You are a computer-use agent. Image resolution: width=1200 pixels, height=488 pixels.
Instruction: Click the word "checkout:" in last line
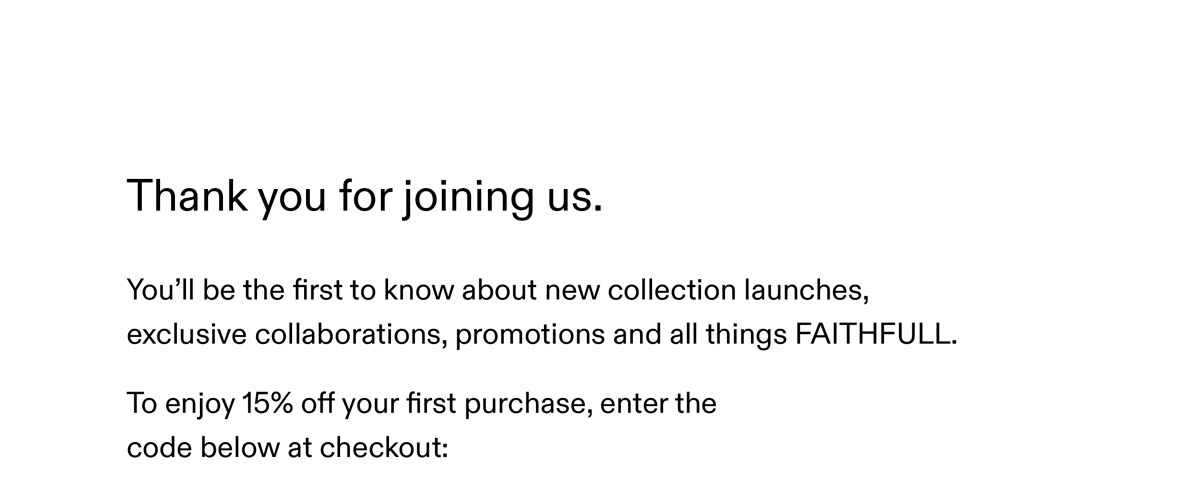pos(384,448)
